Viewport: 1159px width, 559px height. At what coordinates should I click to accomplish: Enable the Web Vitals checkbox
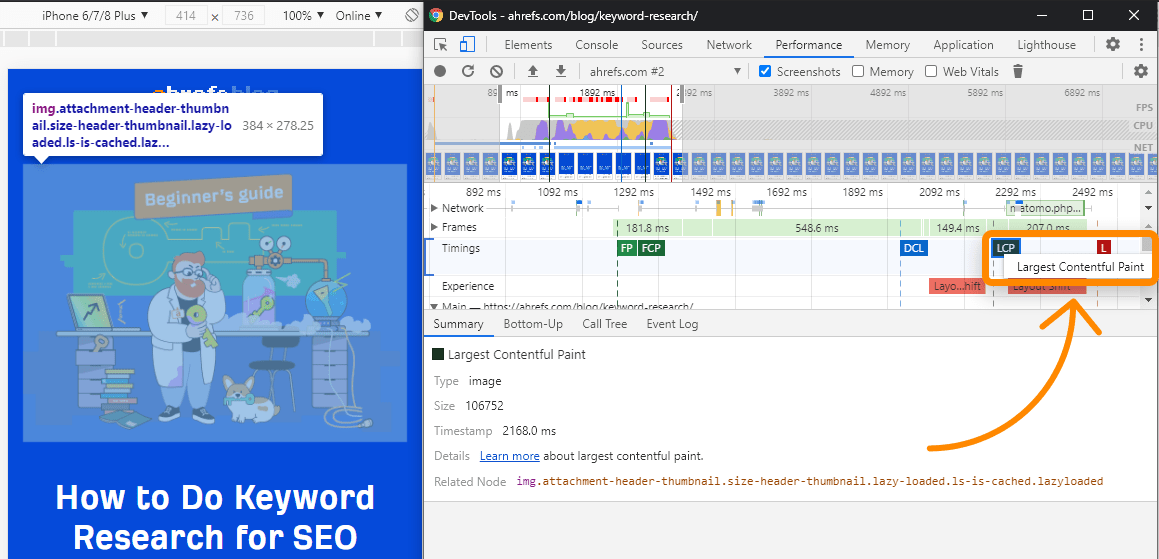[x=931, y=71]
